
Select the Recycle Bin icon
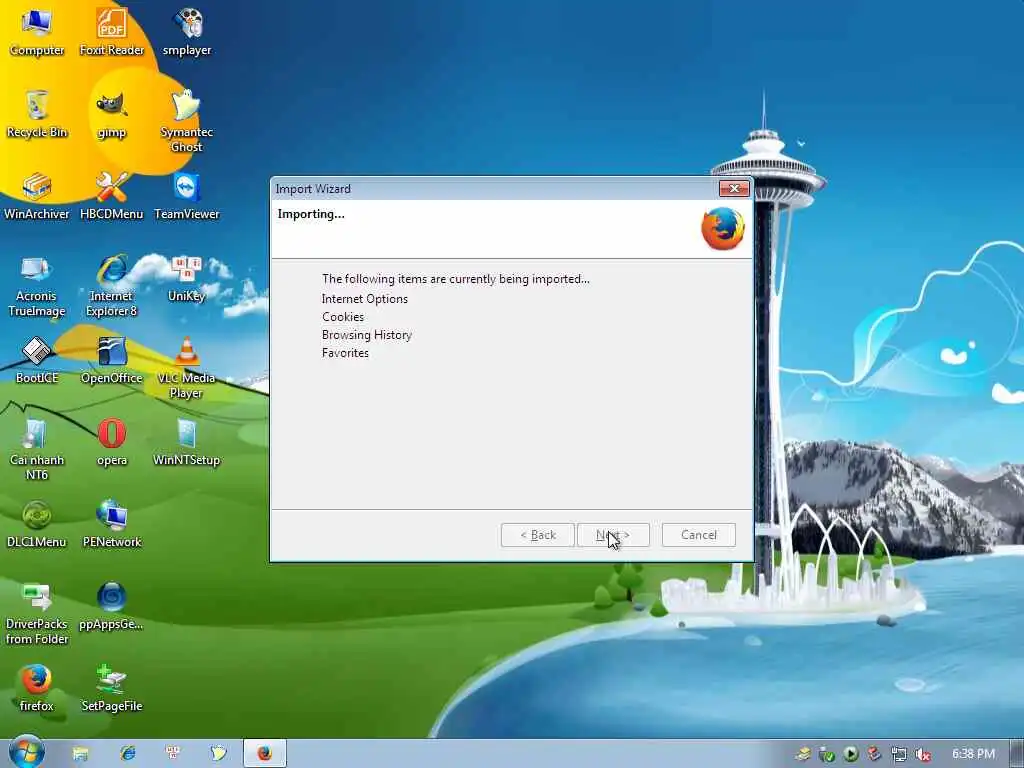pos(37,114)
